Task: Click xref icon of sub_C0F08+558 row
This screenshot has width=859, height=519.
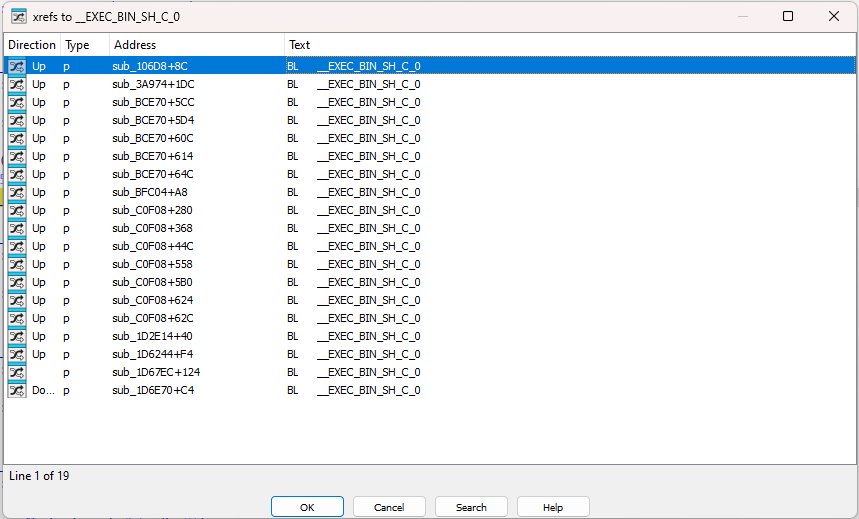Action: pyautogui.click(x=17, y=264)
